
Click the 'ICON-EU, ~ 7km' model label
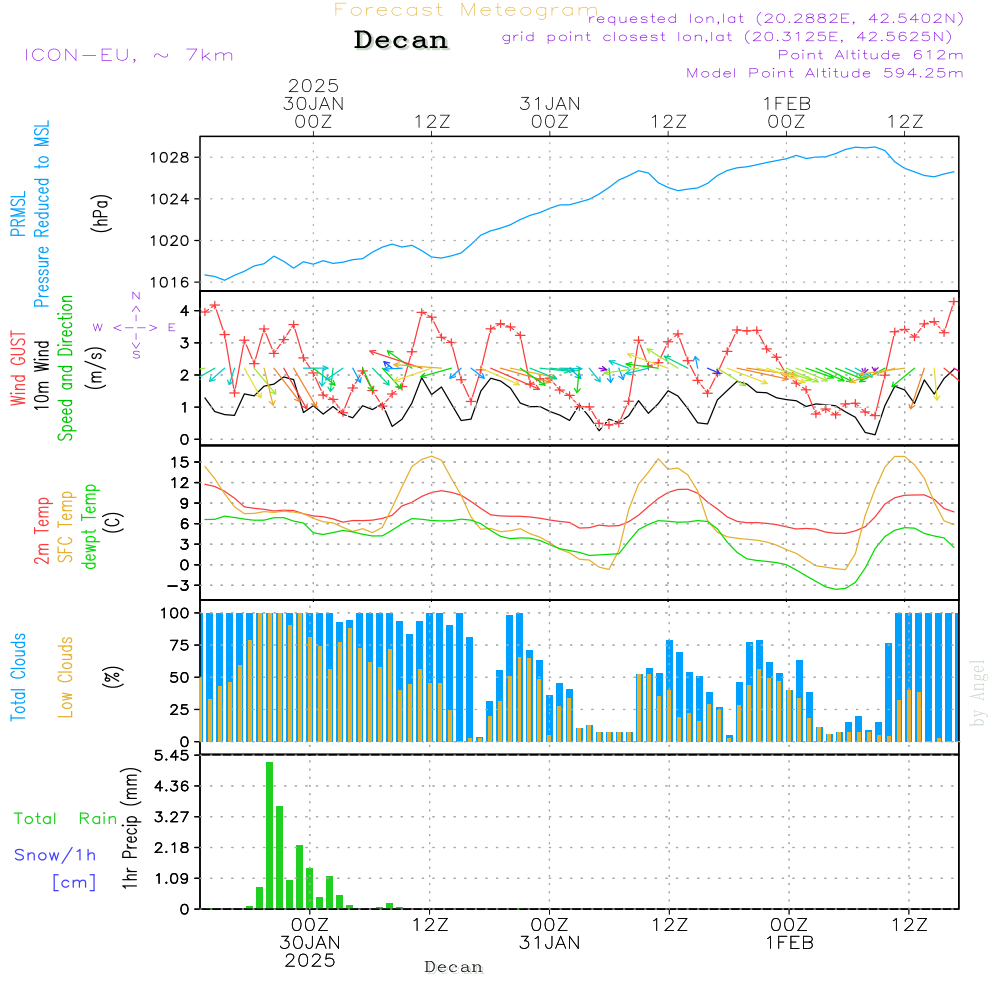click(129, 55)
